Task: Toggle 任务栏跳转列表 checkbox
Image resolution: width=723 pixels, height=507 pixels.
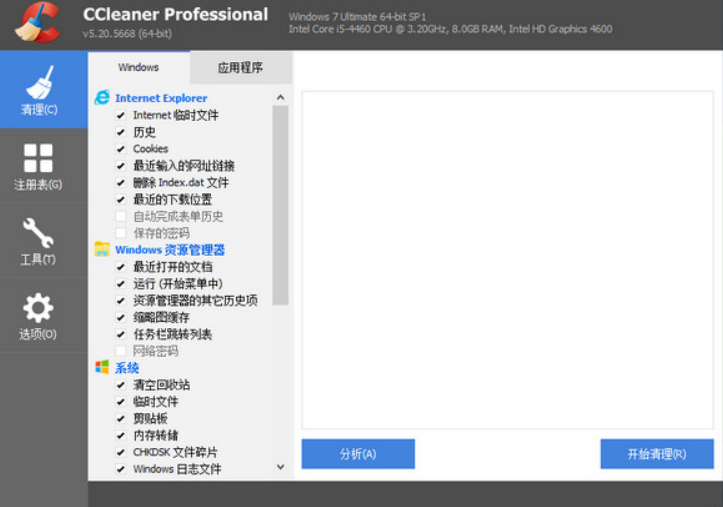Action: click(121, 334)
